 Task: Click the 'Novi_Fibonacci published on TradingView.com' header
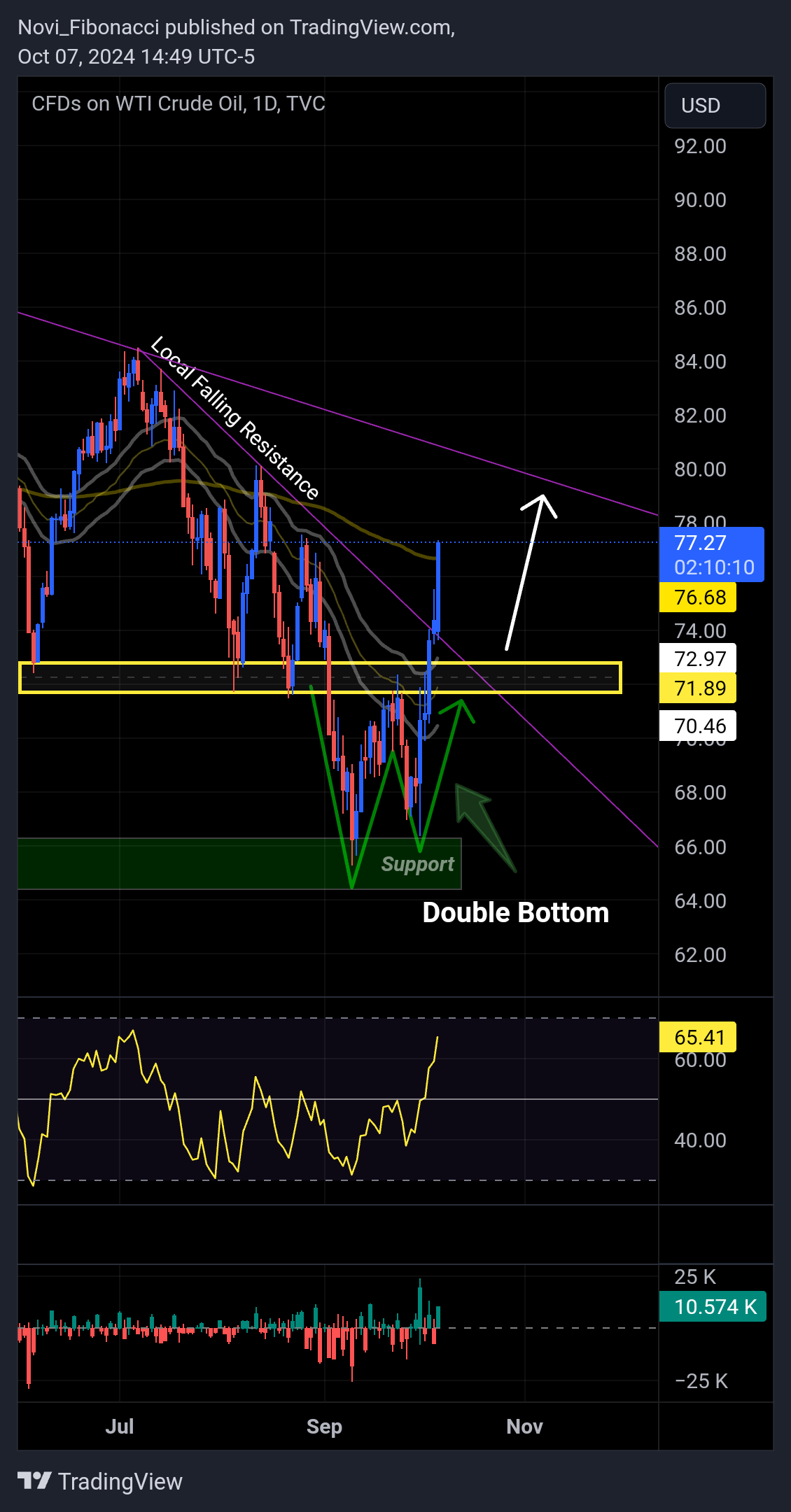click(x=236, y=27)
